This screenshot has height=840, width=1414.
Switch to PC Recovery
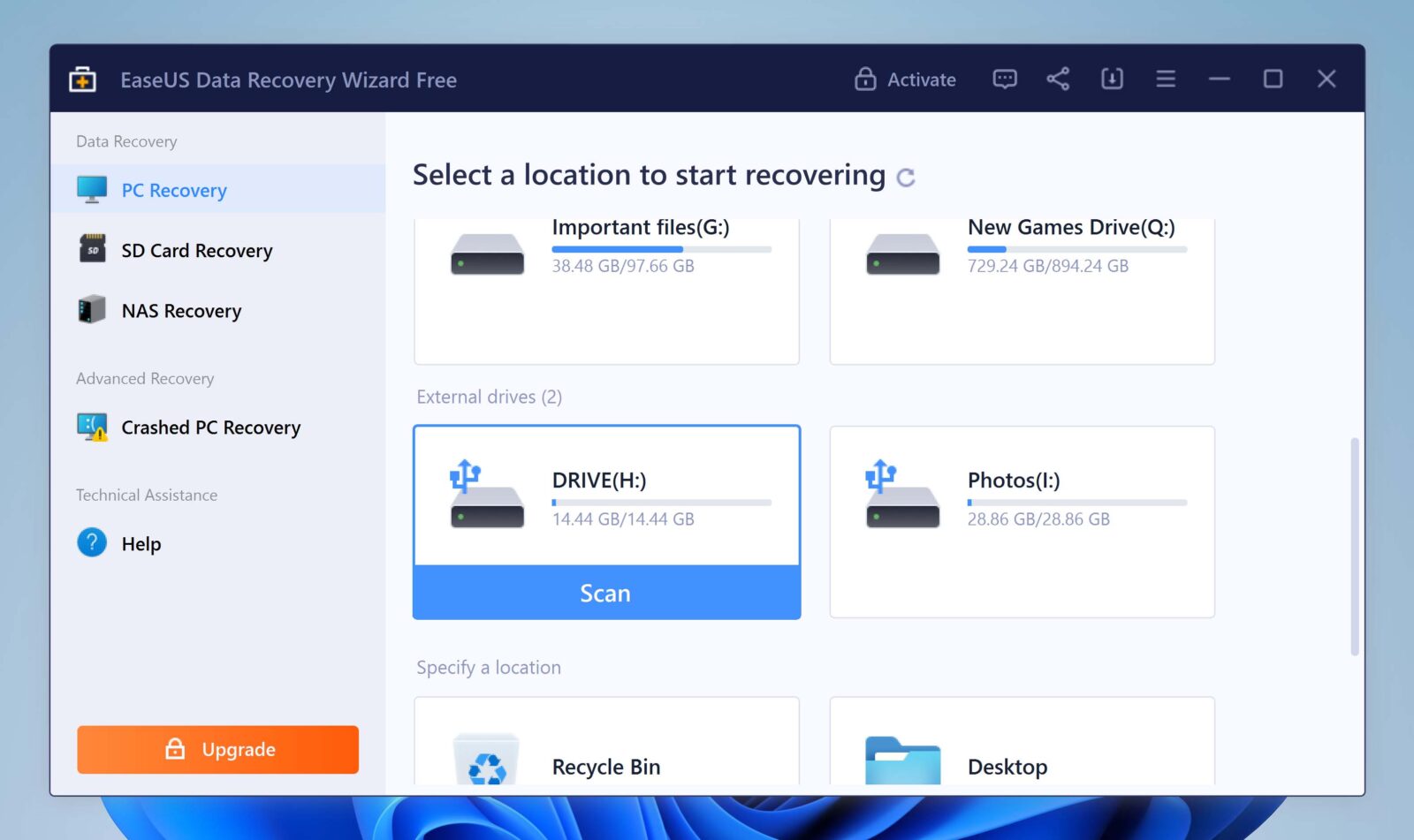pos(174,189)
